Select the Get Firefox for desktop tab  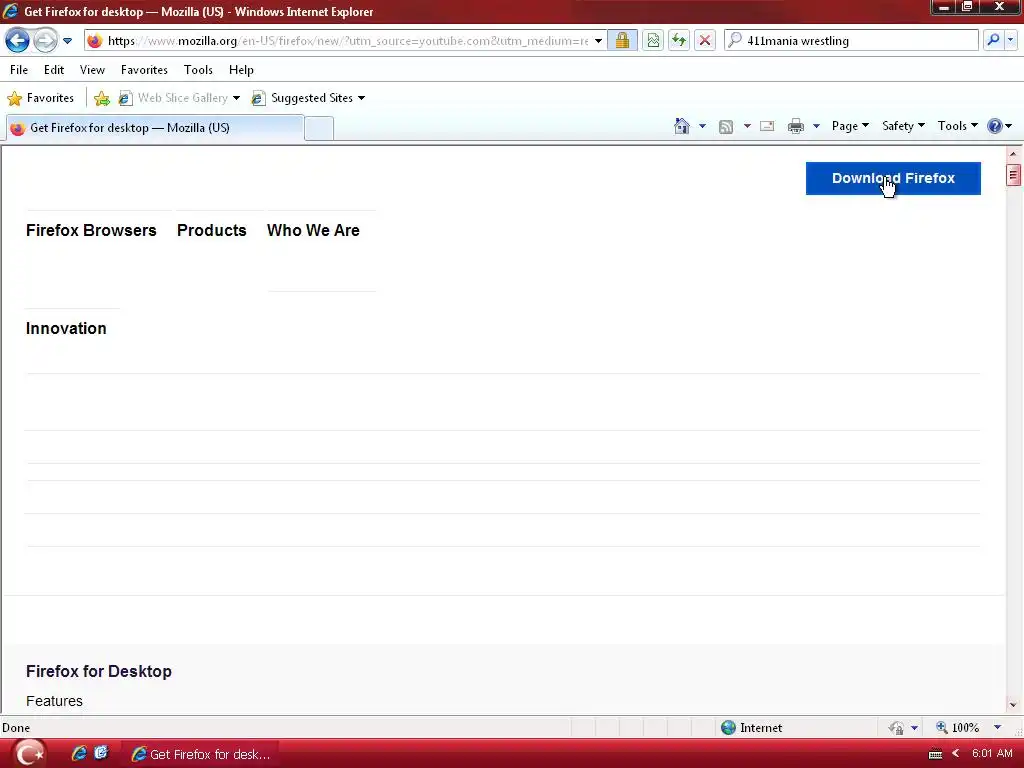(155, 128)
